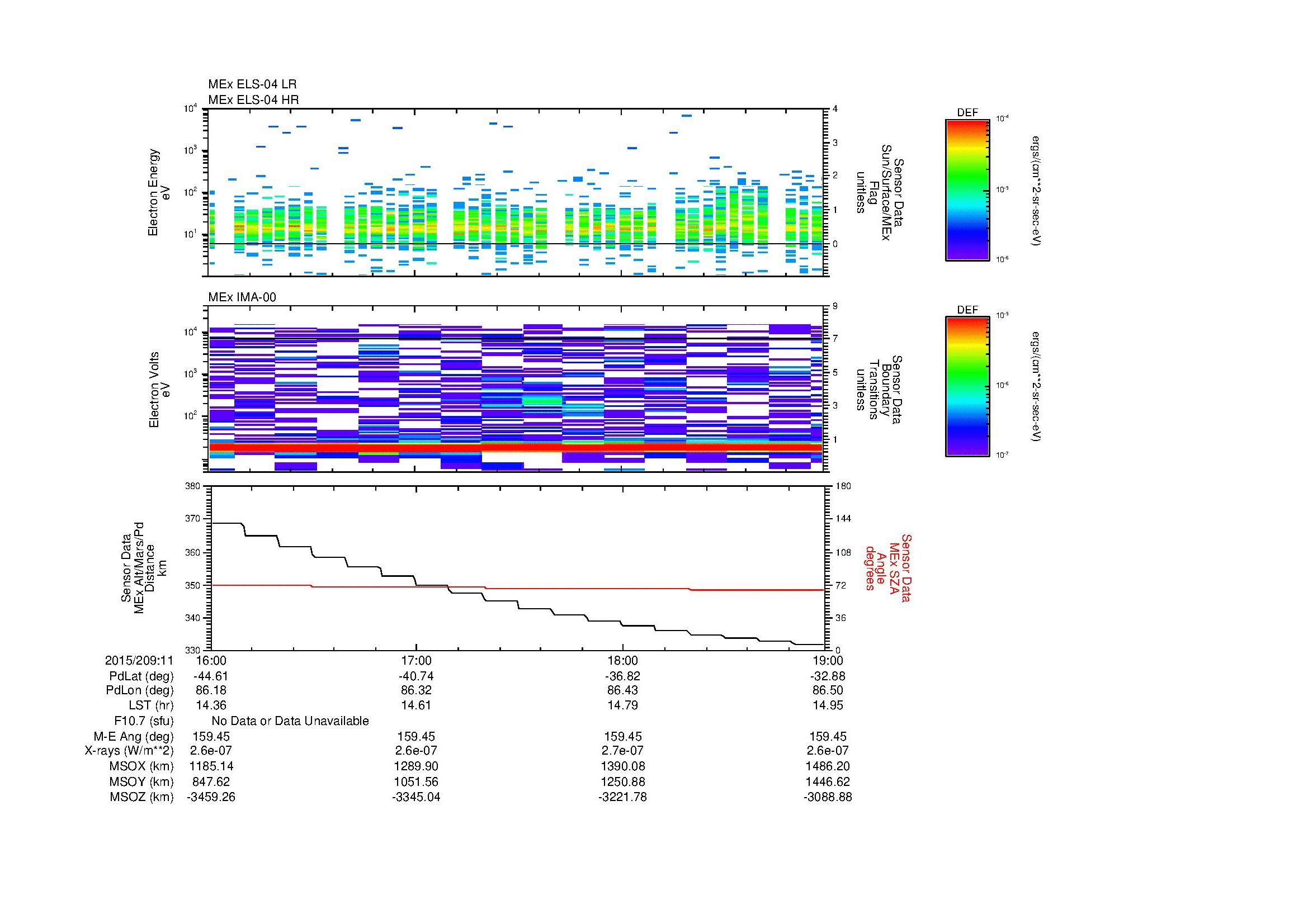
Task: Select the 'MEx ELS-04 HR' plot title
Action: tap(253, 99)
